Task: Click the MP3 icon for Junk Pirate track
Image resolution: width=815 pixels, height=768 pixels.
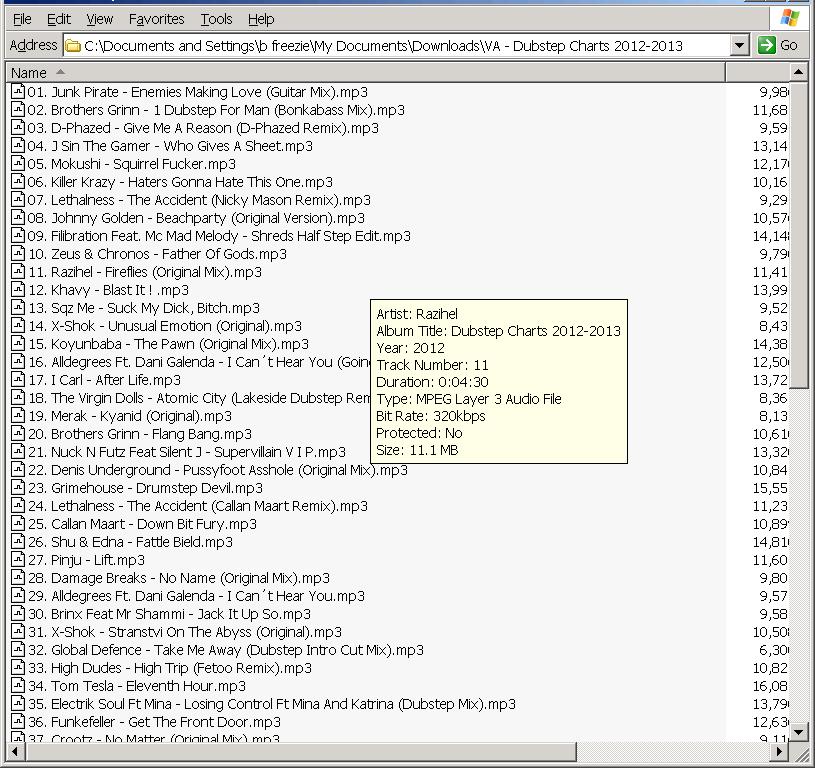Action: point(18,92)
